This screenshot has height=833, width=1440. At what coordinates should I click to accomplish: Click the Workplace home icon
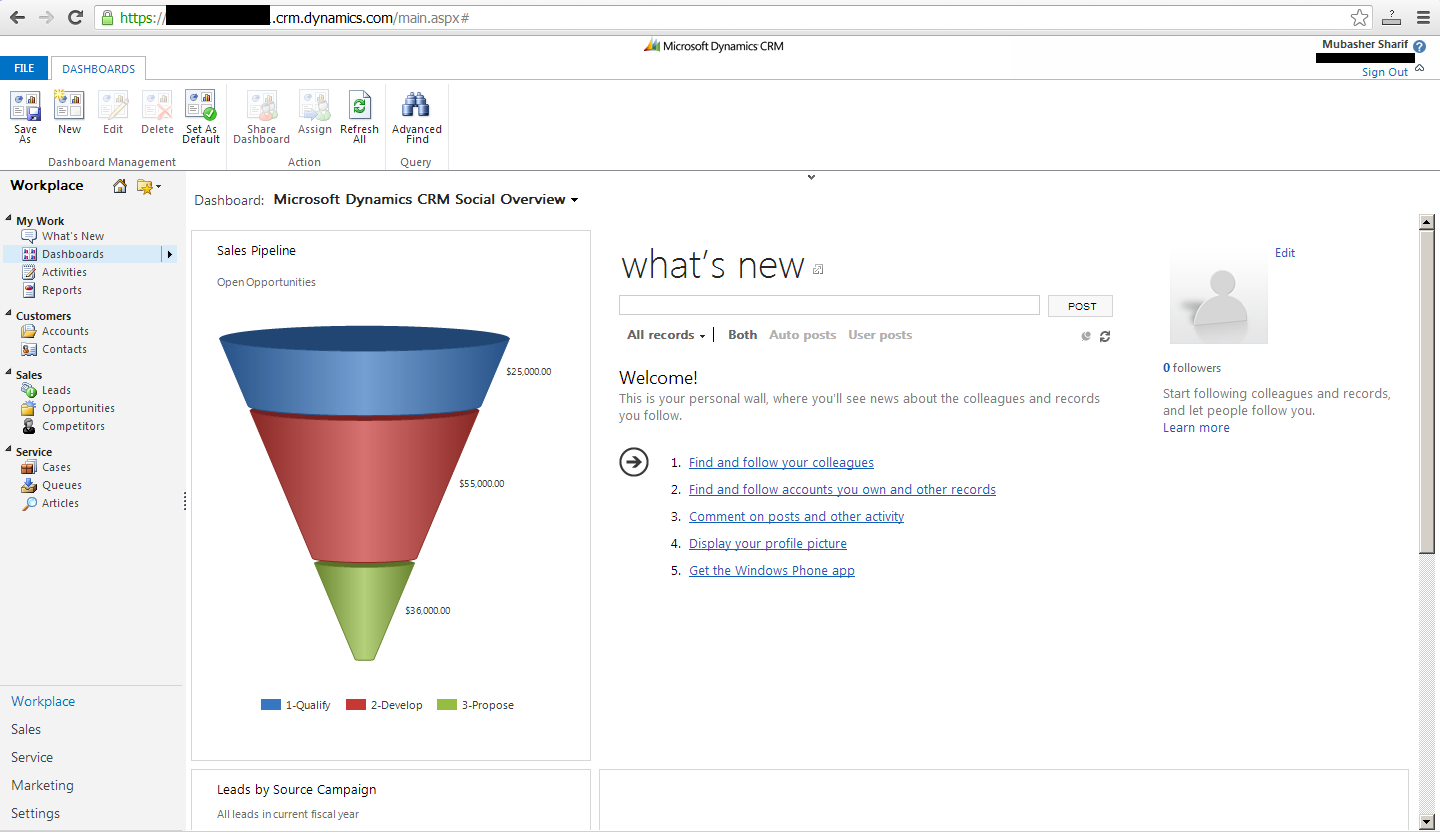tap(120, 186)
